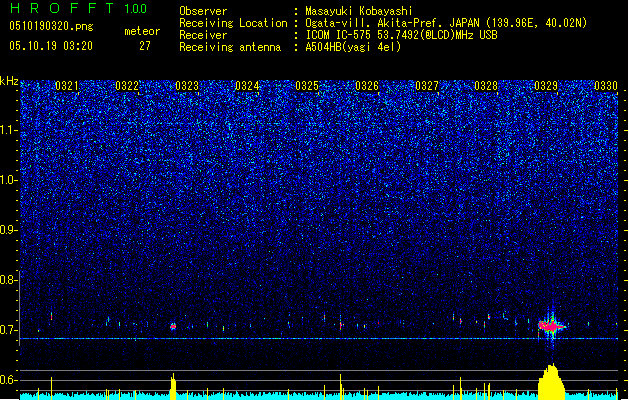Click the 1.1 kHz axis label
Screen dimensions: 629x400
pyautogui.click(x=9, y=130)
